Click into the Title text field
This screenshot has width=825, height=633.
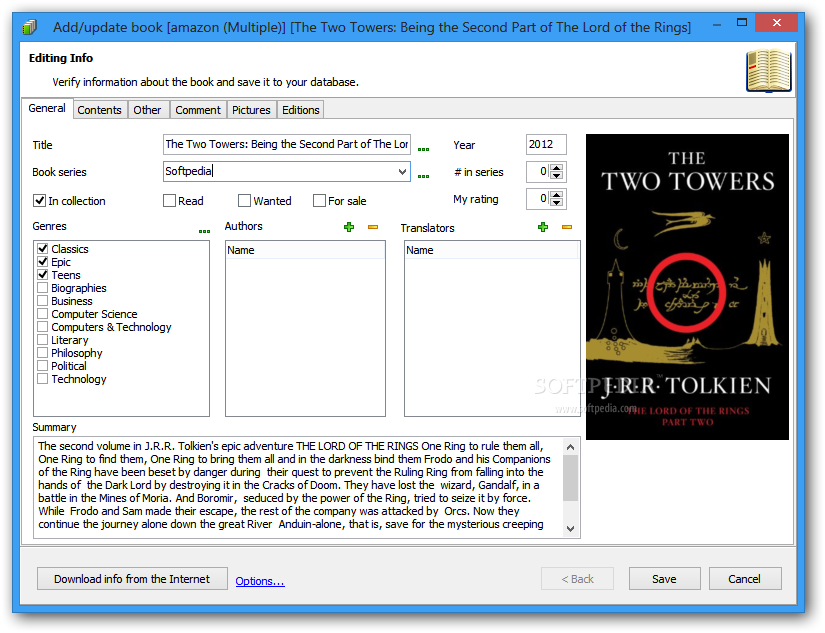pyautogui.click(x=287, y=144)
